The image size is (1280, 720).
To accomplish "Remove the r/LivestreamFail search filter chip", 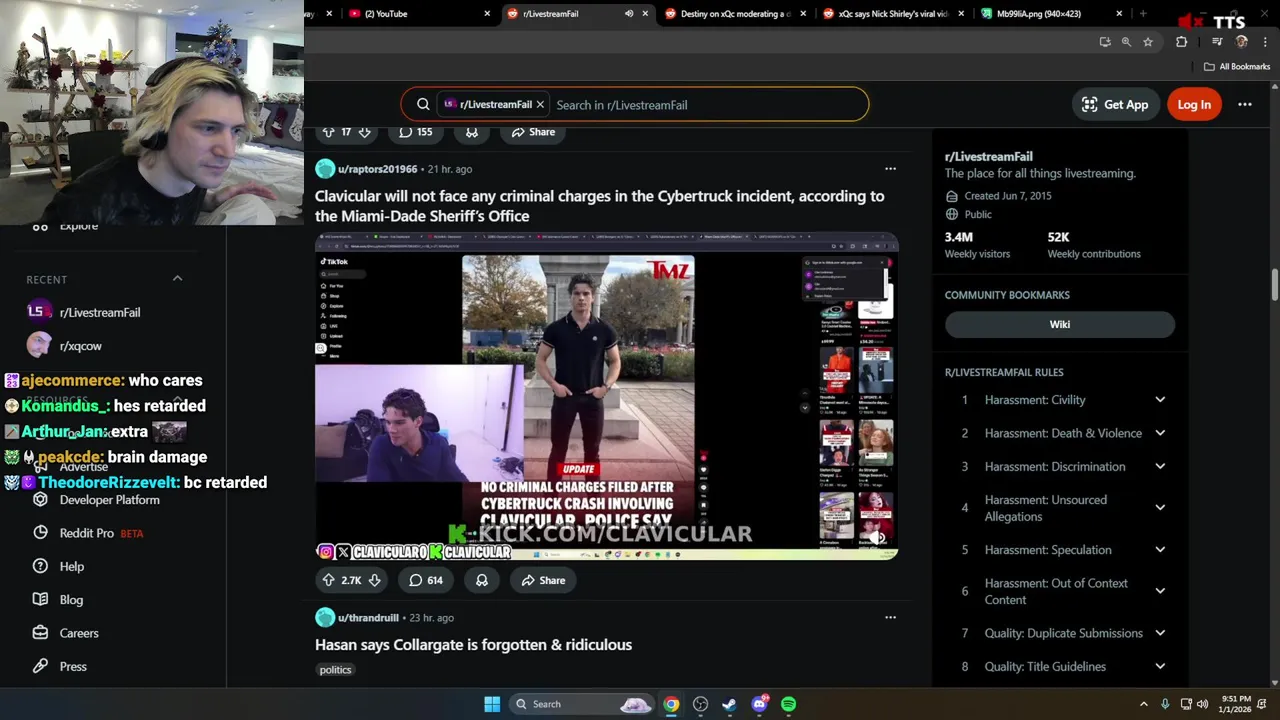I will point(540,104).
